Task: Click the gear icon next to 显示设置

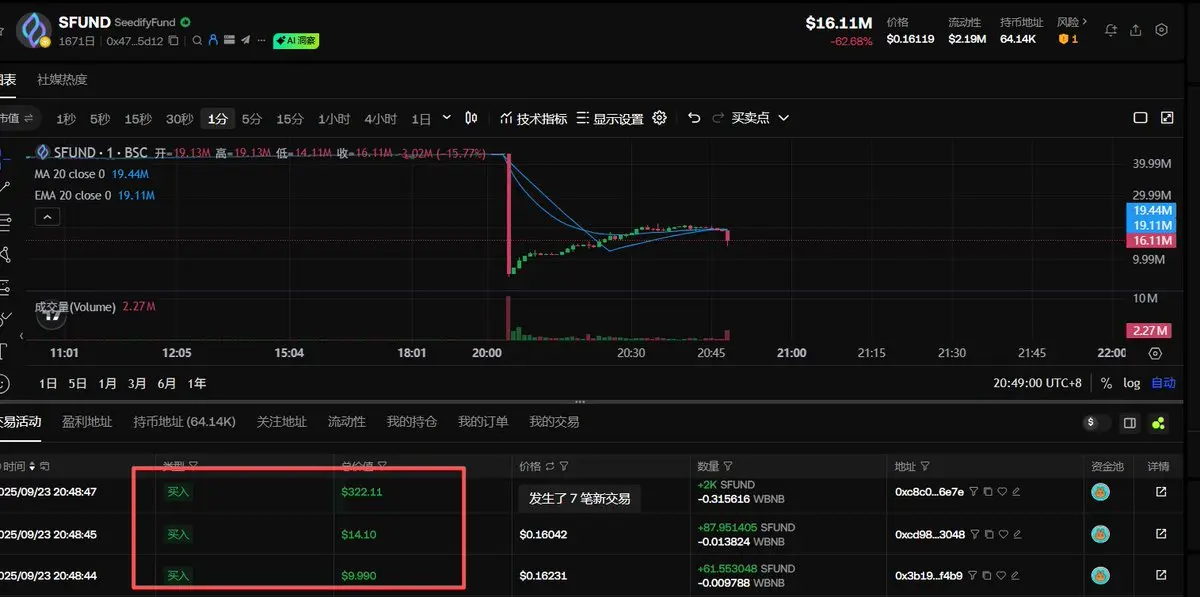Action: (660, 118)
